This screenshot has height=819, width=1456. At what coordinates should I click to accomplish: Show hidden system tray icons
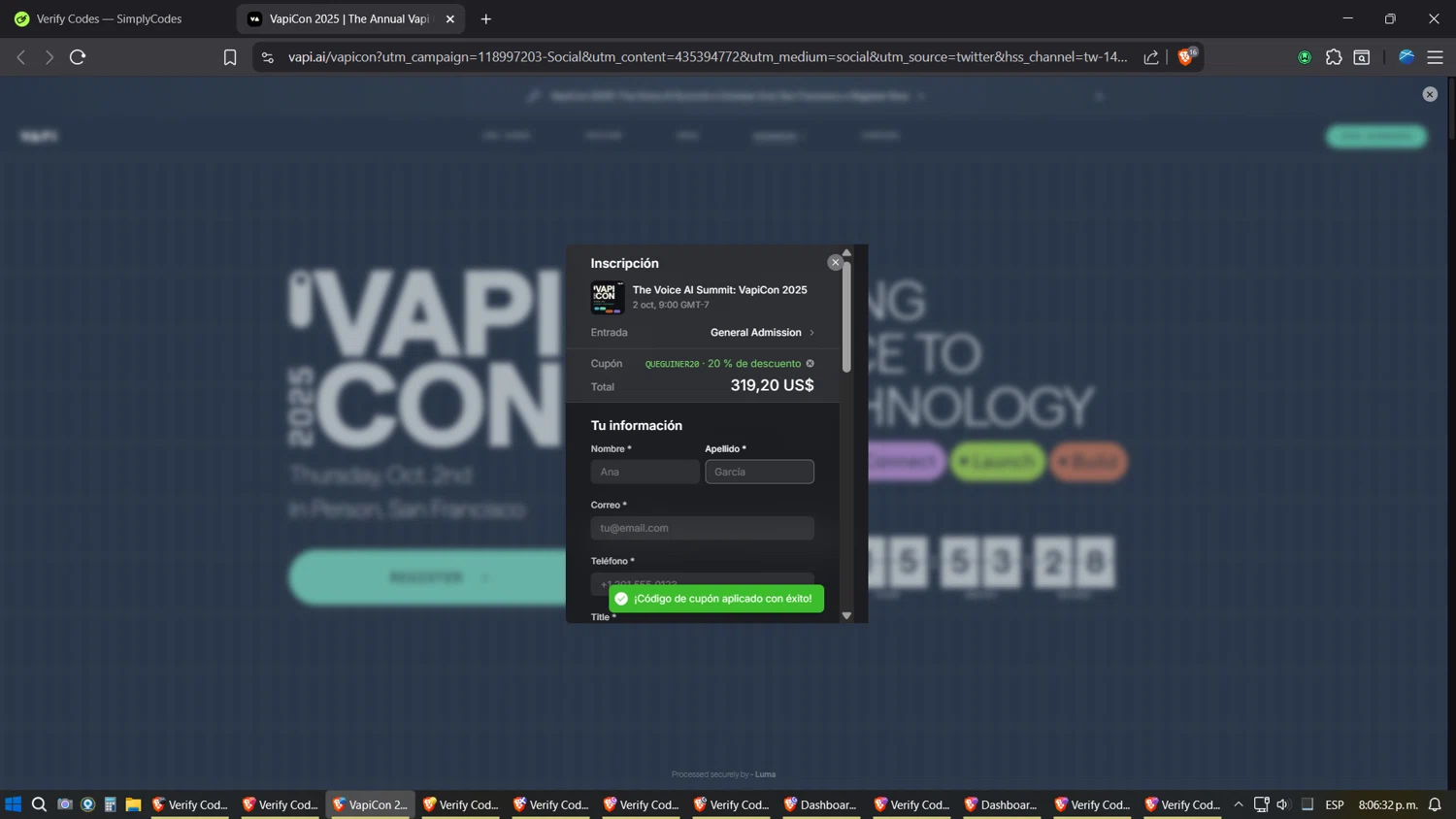point(1239,804)
